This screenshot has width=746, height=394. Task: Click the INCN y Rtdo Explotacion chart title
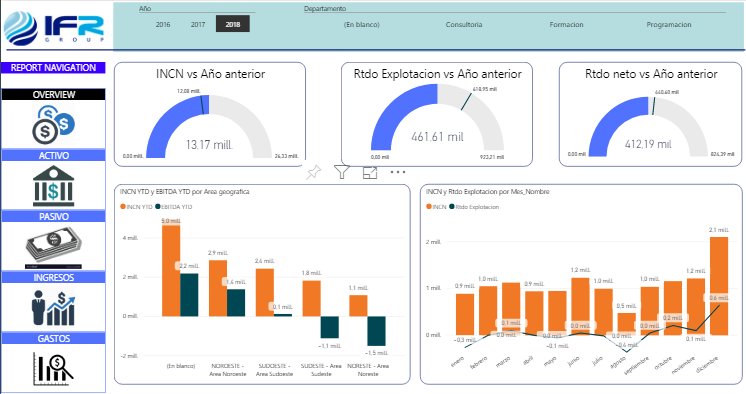coord(488,191)
